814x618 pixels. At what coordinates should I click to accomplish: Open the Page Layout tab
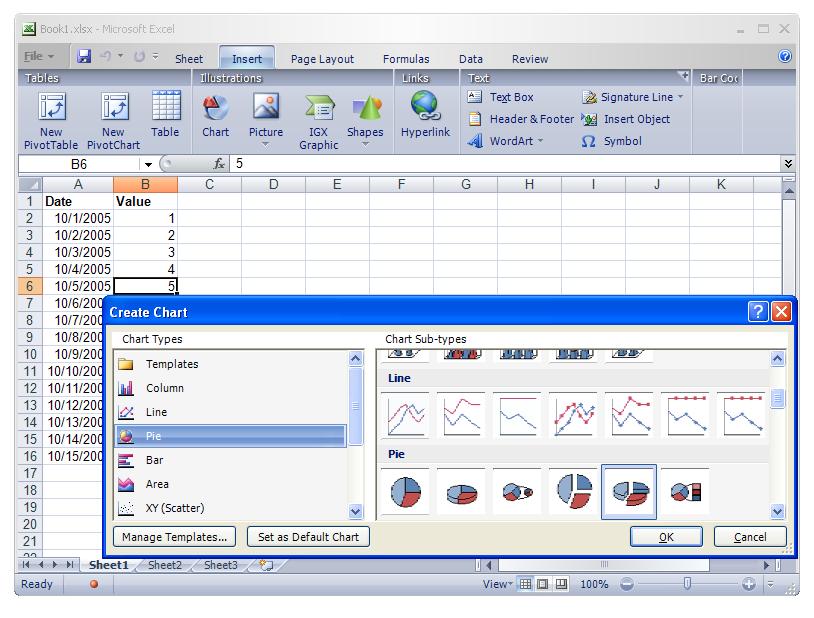322,59
